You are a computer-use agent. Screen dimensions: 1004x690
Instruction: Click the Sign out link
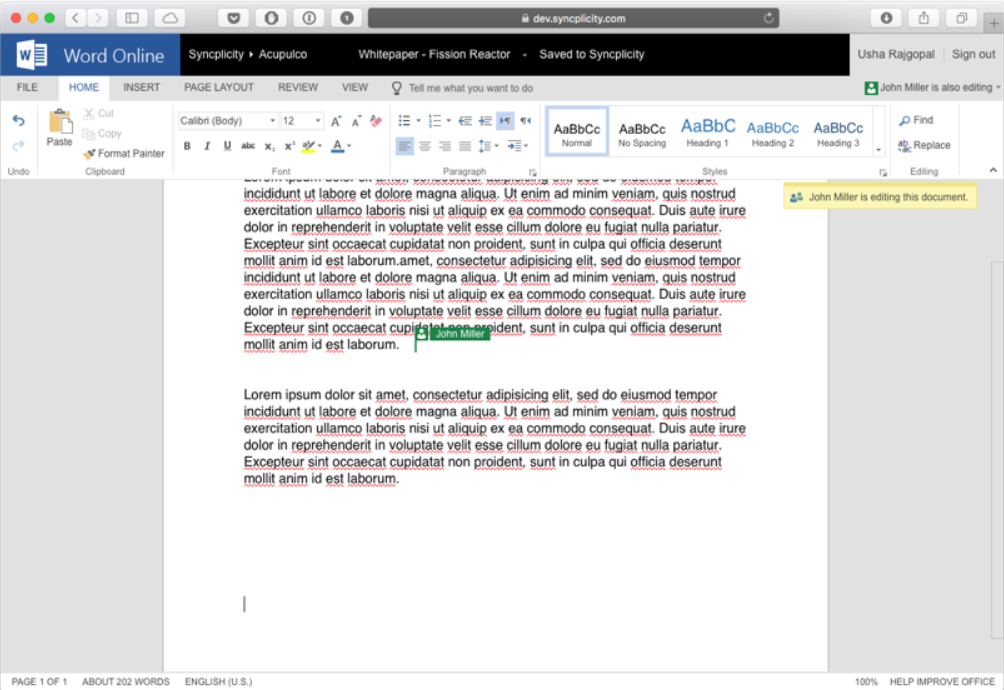tap(973, 54)
